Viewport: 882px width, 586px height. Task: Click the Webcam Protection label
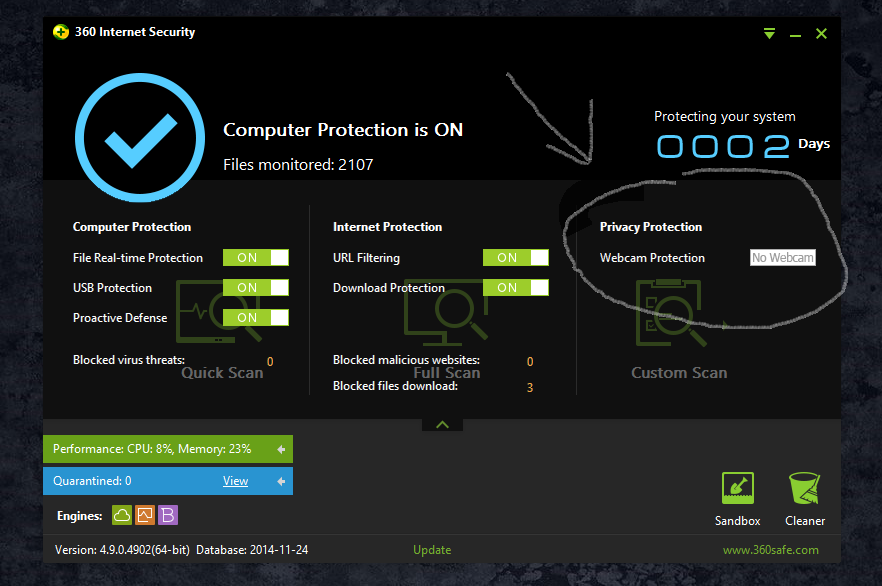click(x=652, y=258)
